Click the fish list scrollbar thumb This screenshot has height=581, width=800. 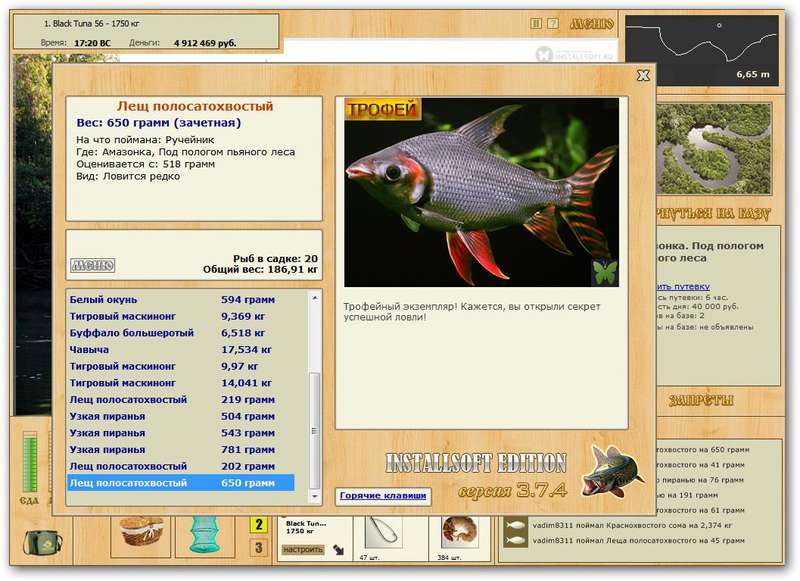tap(315, 431)
